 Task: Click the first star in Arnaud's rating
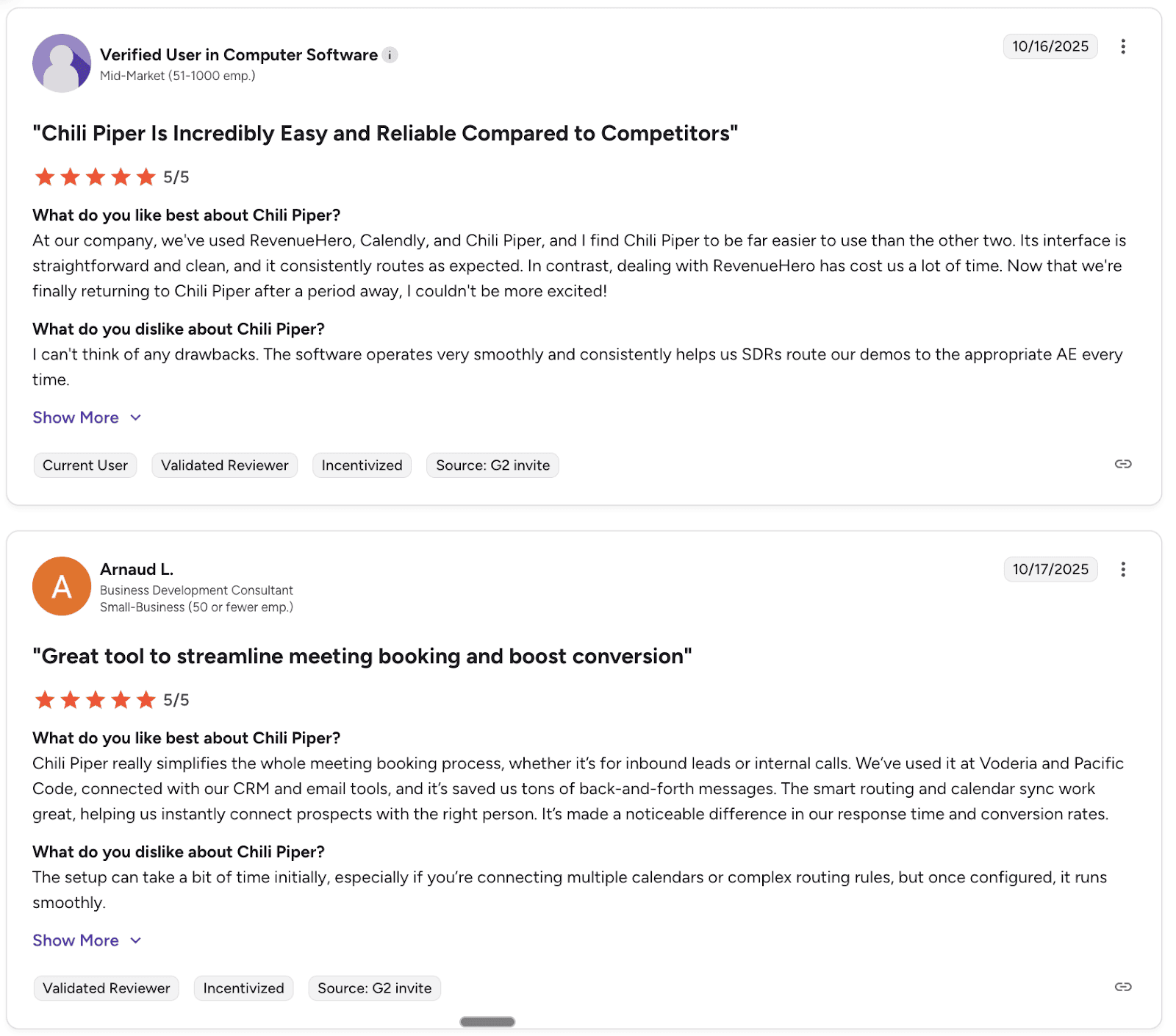point(44,699)
